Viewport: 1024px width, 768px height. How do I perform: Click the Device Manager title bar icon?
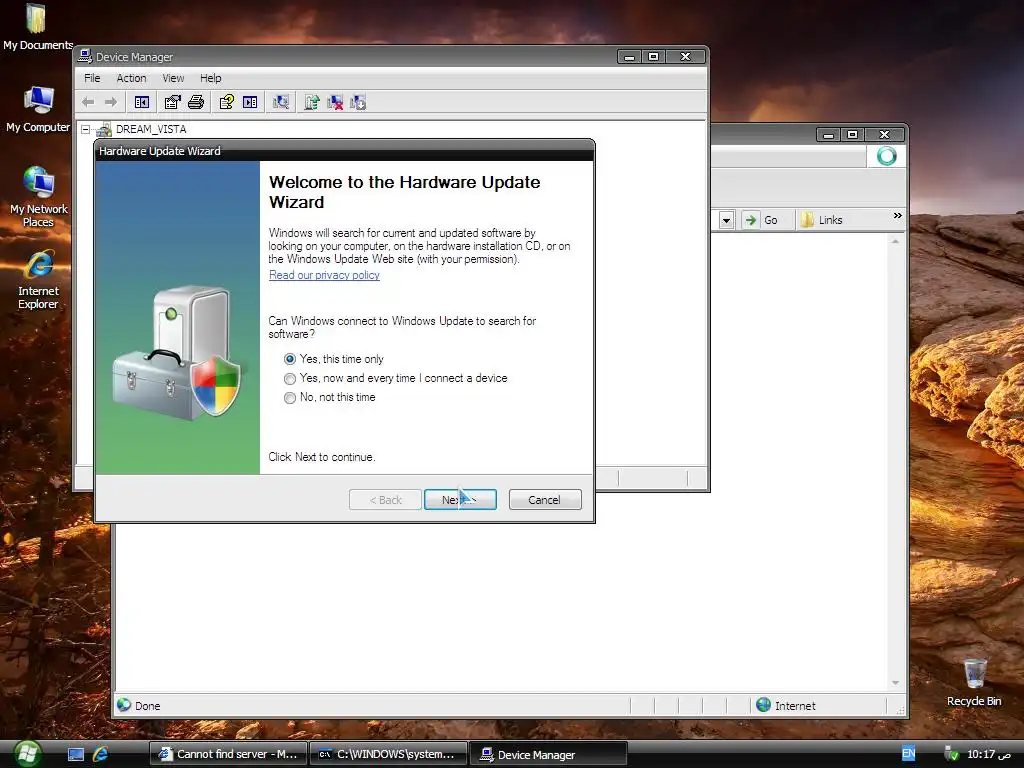(x=85, y=56)
